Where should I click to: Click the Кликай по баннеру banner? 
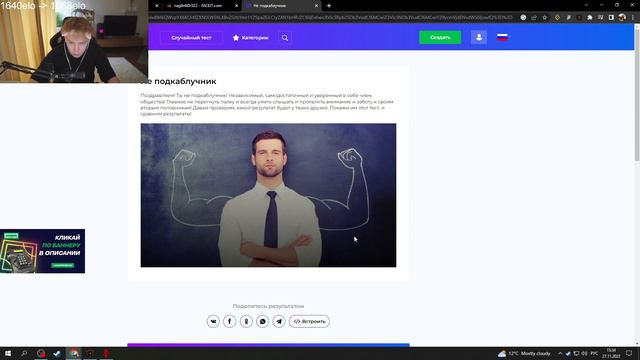(42, 251)
